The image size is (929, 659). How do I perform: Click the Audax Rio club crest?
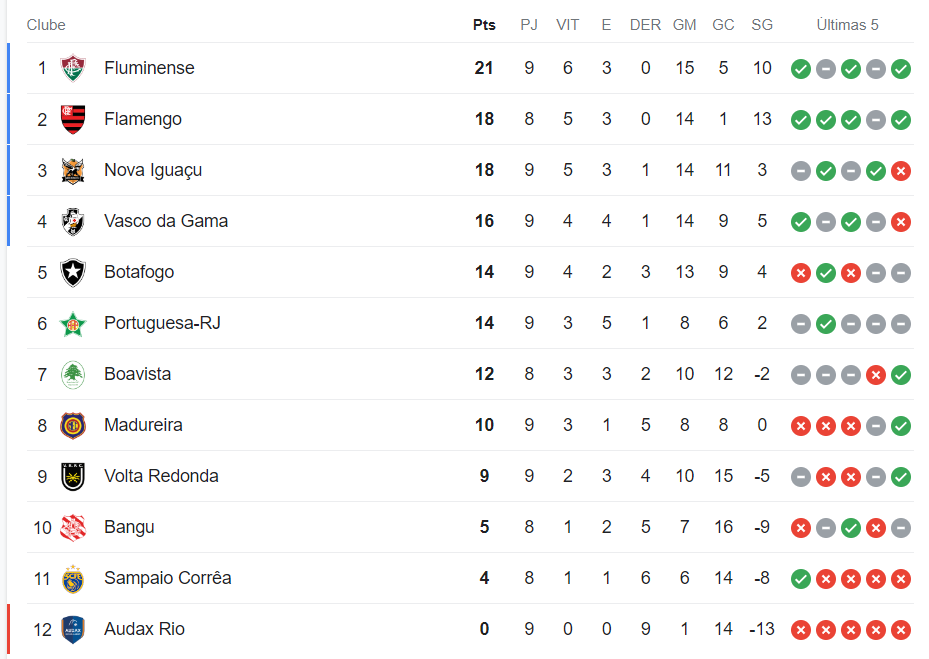(x=73, y=629)
